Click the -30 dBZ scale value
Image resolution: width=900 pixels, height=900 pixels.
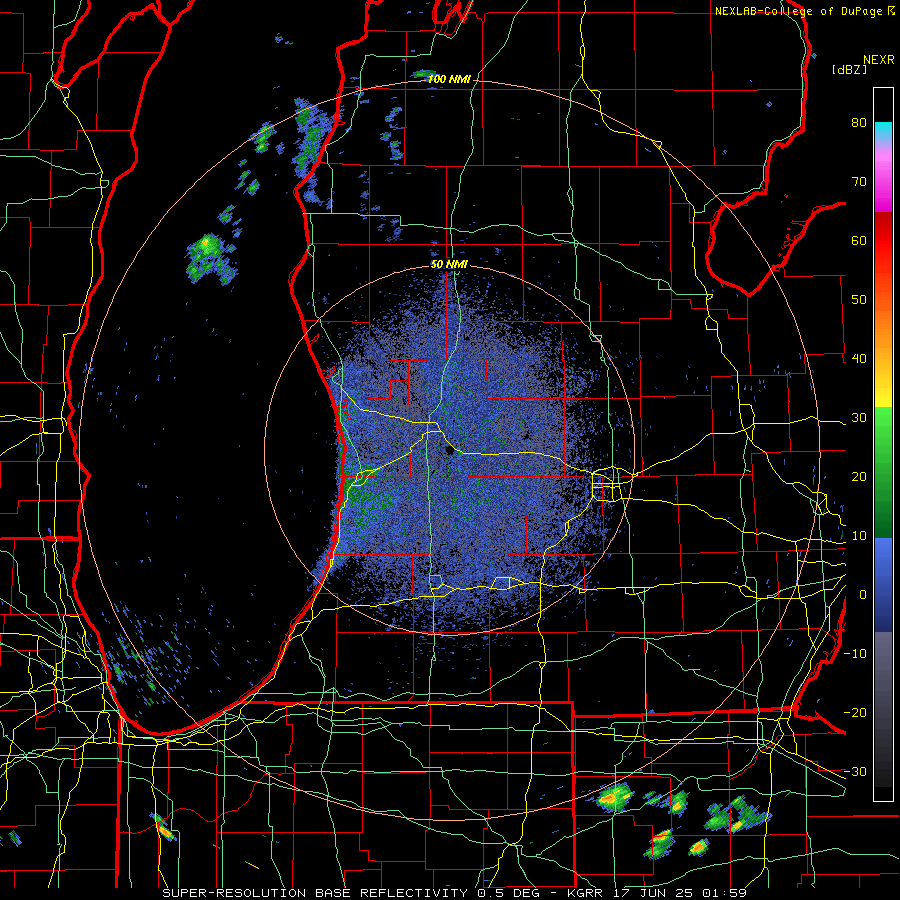point(855,771)
